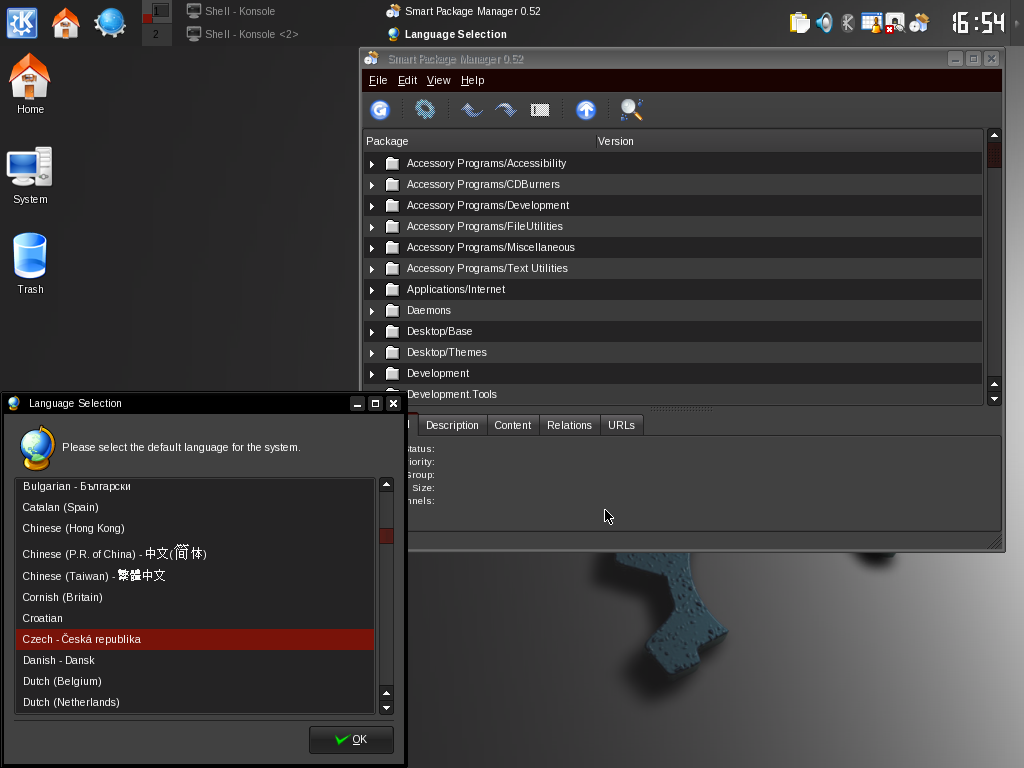Select "Chinese (Hong Kong)" language
This screenshot has height=768, width=1024.
[x=195, y=528]
